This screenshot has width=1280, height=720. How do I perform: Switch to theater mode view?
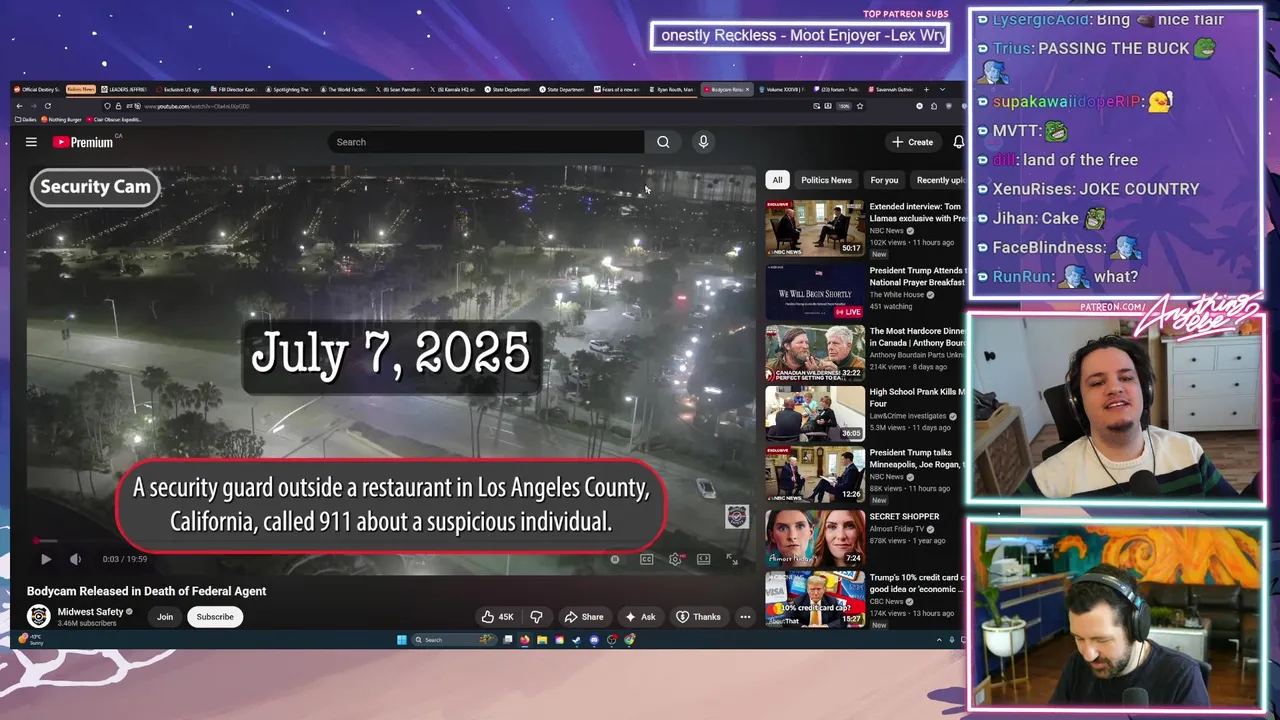pyautogui.click(x=703, y=559)
